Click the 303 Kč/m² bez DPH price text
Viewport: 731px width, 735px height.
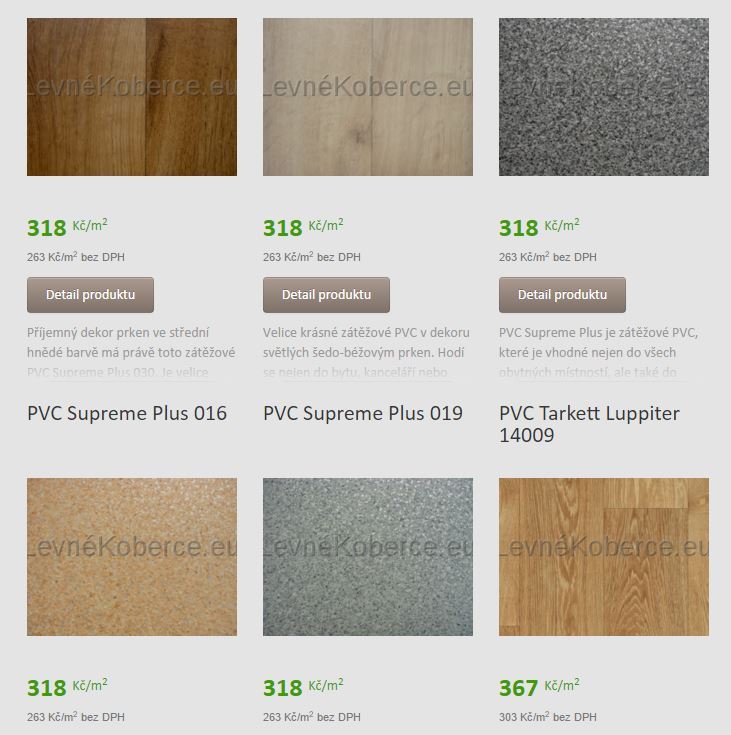[548, 717]
